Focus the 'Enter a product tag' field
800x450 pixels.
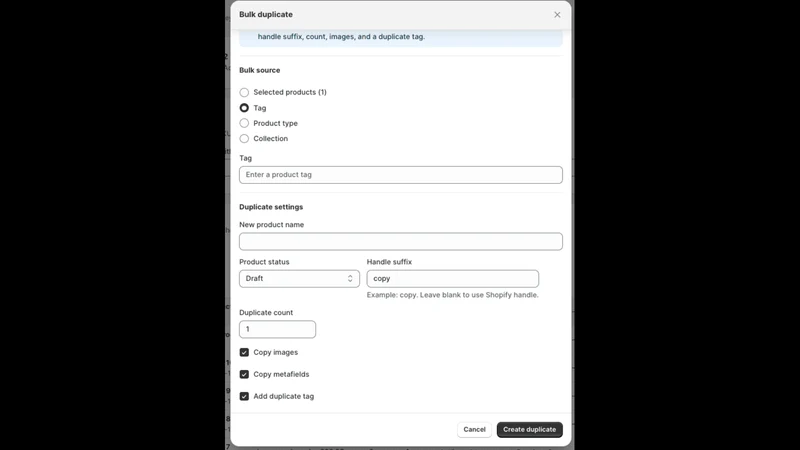click(401, 175)
